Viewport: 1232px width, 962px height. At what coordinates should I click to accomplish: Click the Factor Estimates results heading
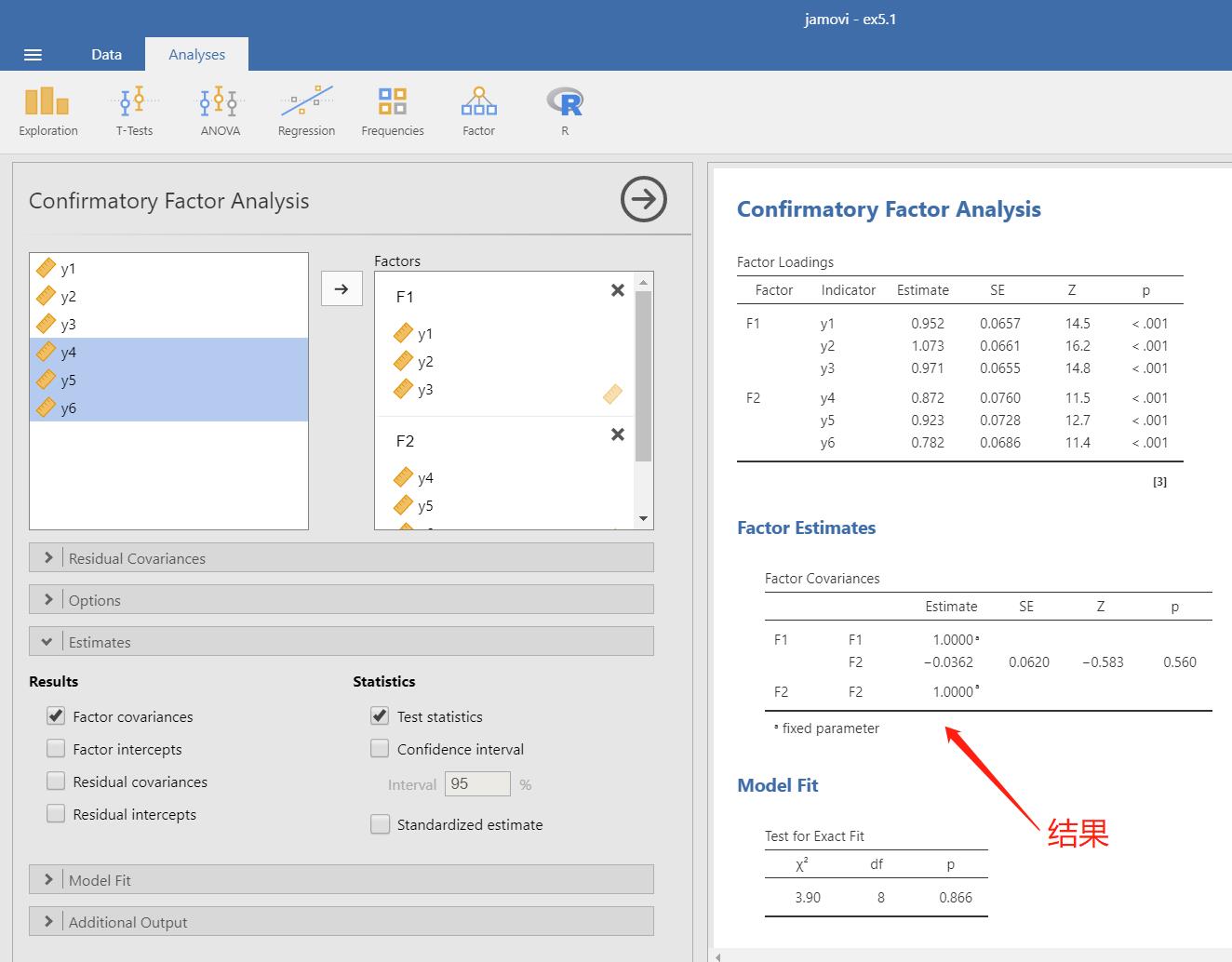(x=806, y=528)
